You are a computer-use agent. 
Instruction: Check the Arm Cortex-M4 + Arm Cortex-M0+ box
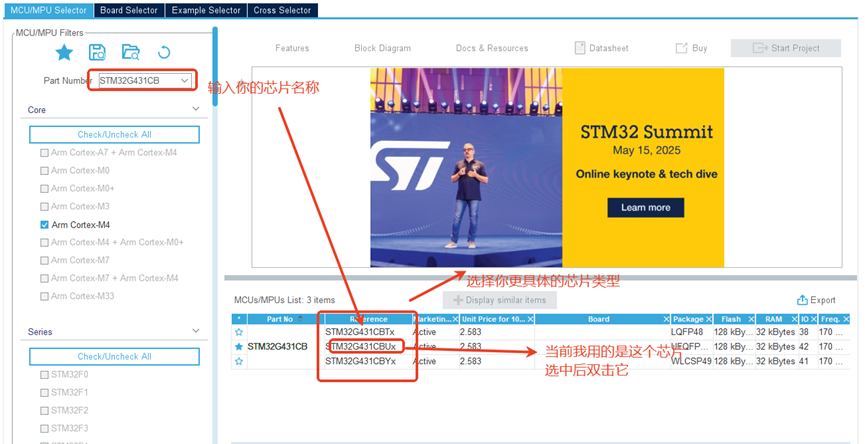tap(44, 243)
